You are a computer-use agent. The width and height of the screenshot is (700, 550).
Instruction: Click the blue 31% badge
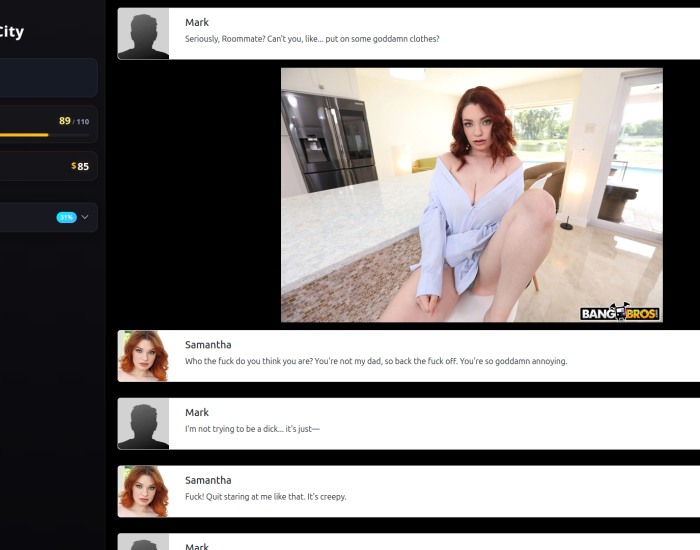point(67,217)
